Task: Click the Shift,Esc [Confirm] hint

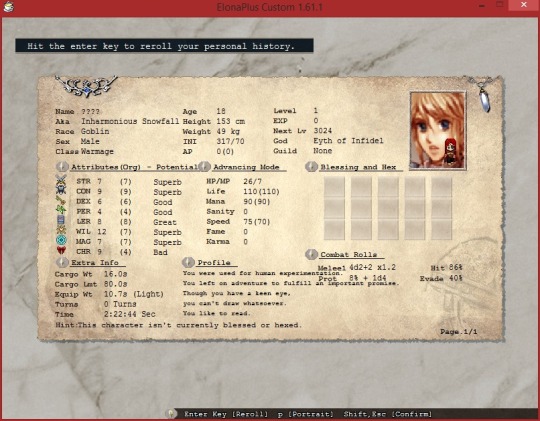Action: [387, 414]
